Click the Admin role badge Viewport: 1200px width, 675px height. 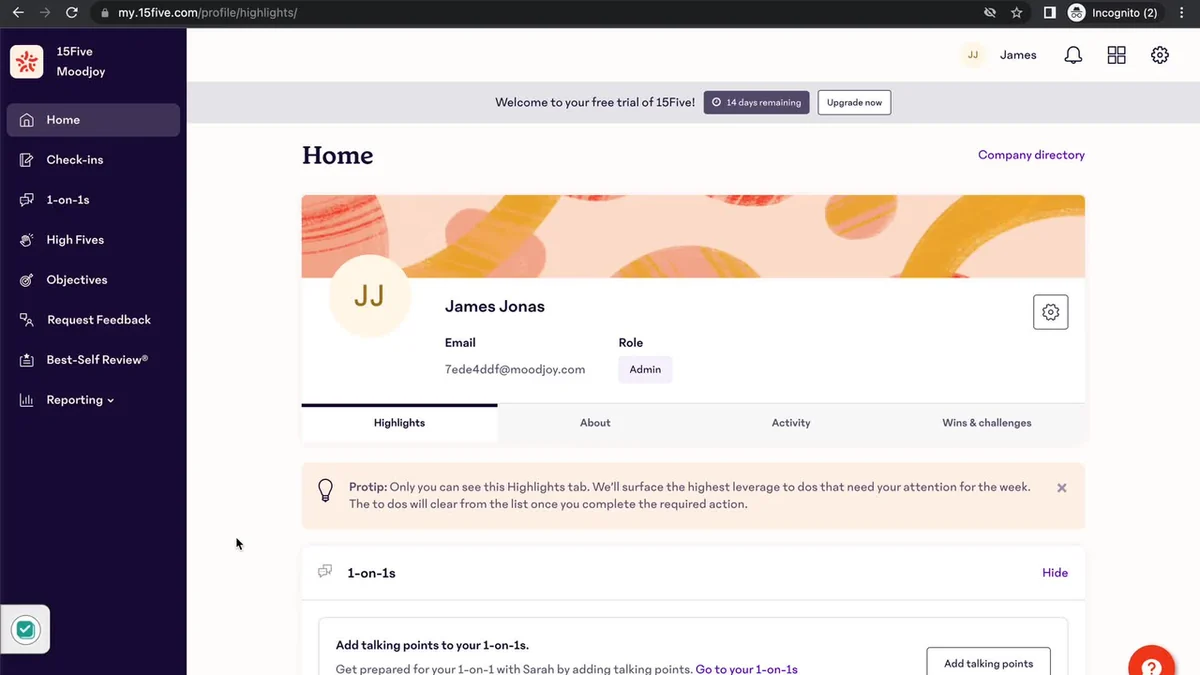coord(645,369)
